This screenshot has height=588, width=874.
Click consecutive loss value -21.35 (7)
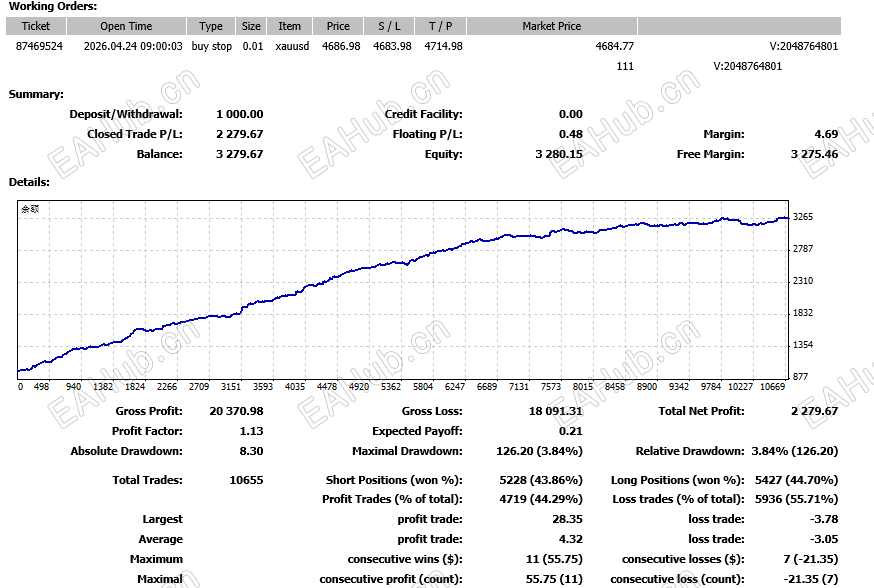[x=810, y=580]
